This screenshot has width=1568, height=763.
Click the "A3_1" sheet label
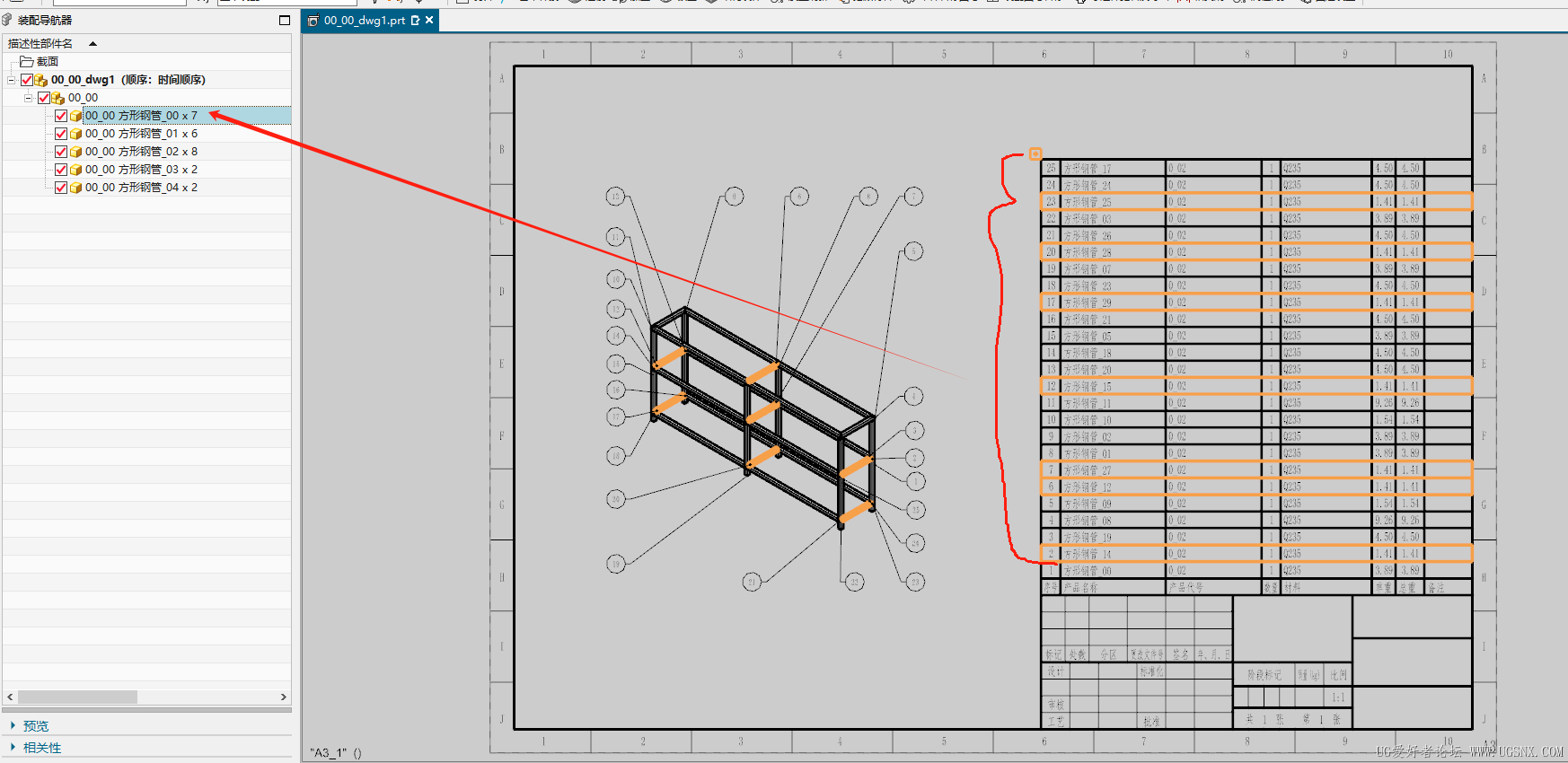pos(336,753)
